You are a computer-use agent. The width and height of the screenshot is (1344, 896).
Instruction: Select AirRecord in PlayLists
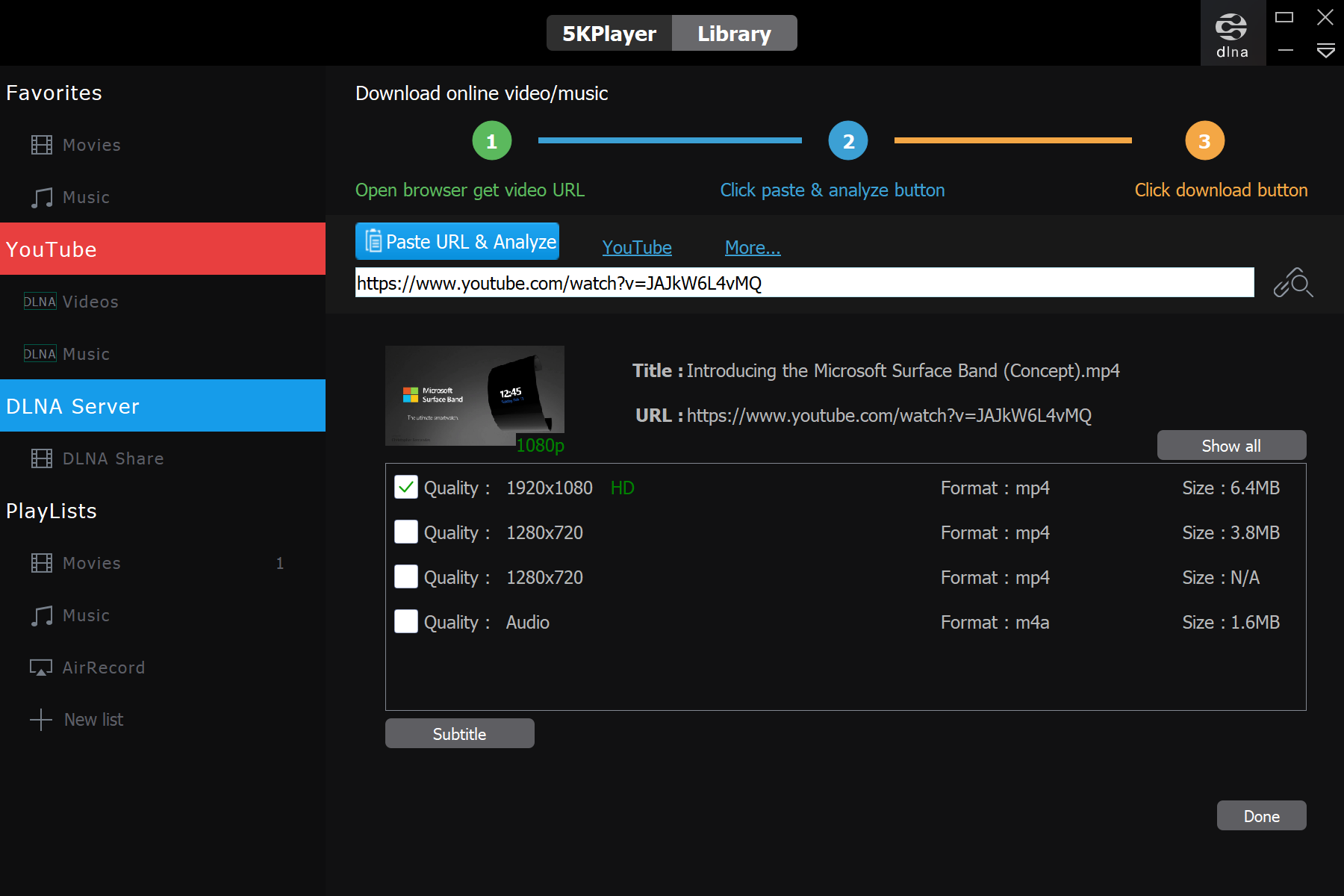point(103,667)
